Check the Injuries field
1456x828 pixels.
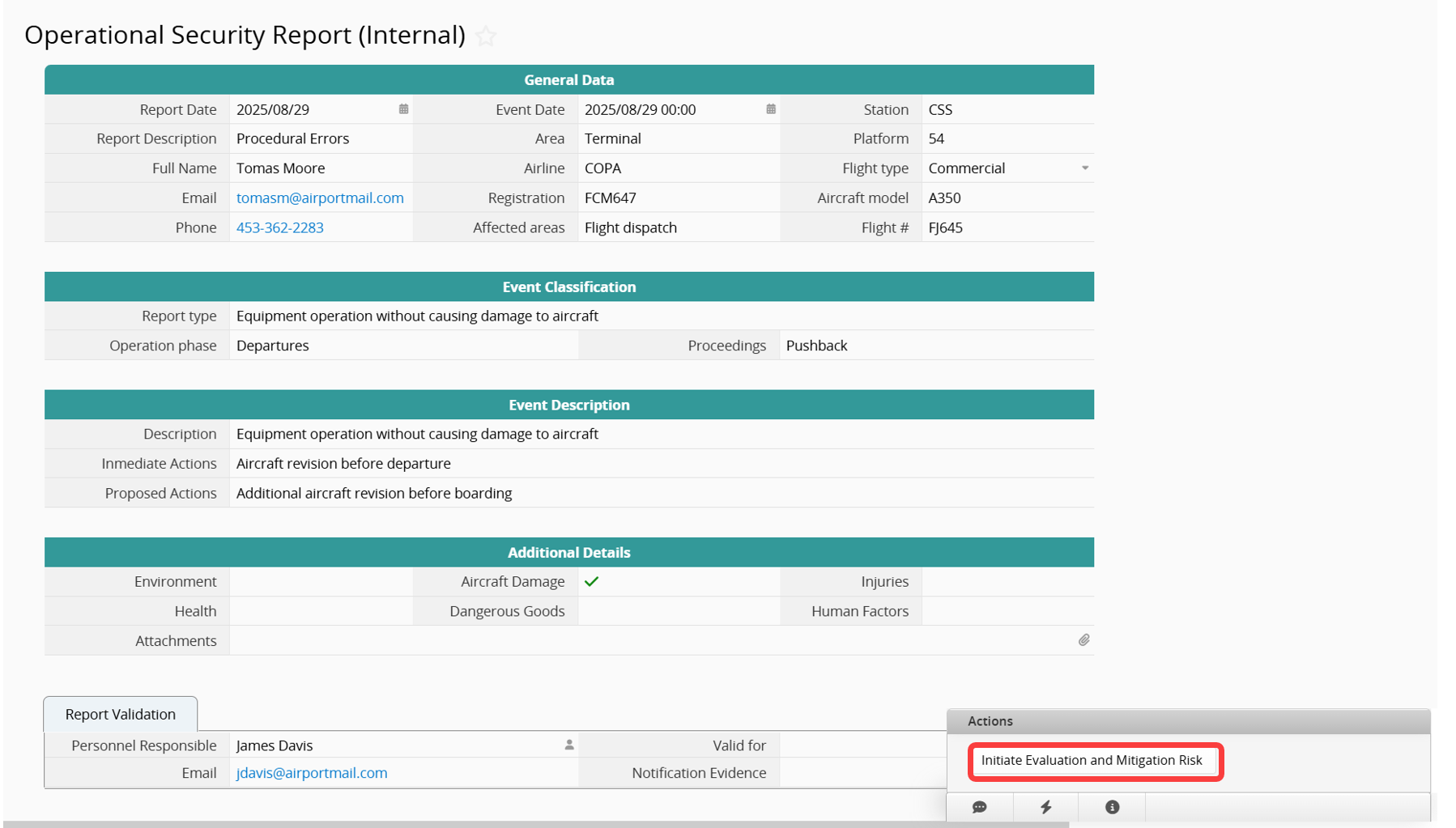pyautogui.click(x=1007, y=581)
